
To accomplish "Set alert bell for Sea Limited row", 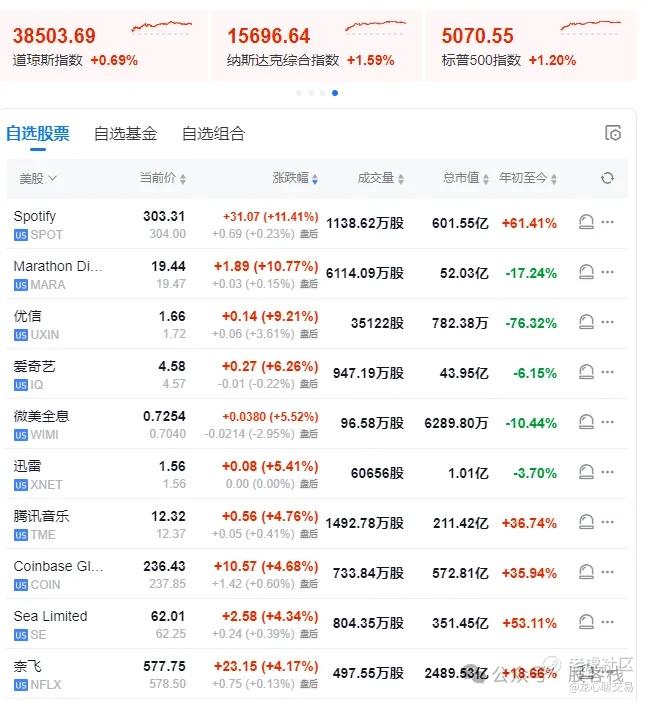I will click(586, 623).
